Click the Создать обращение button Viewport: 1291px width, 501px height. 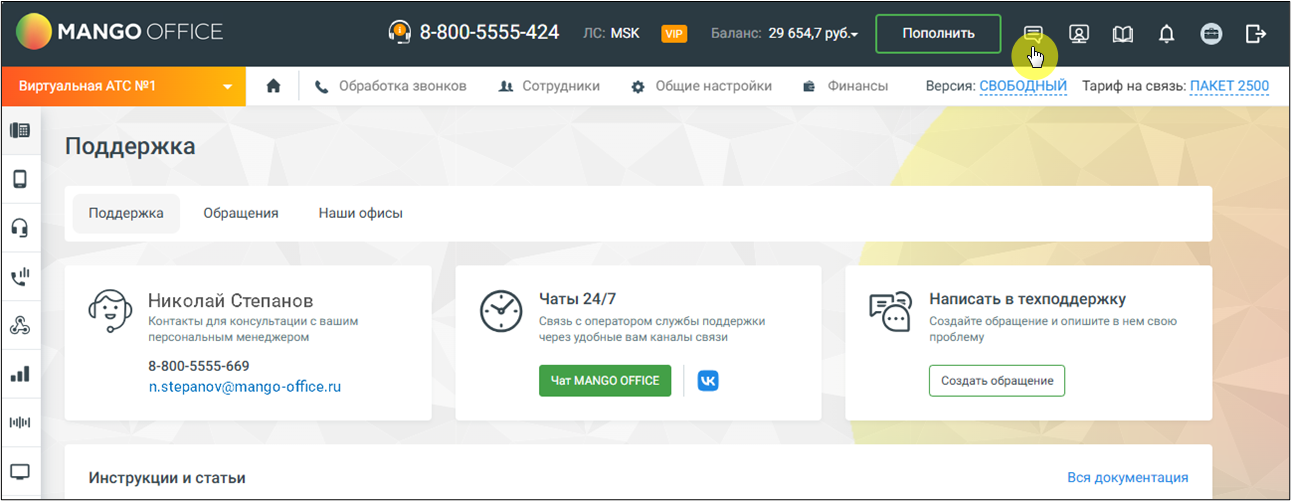click(997, 381)
